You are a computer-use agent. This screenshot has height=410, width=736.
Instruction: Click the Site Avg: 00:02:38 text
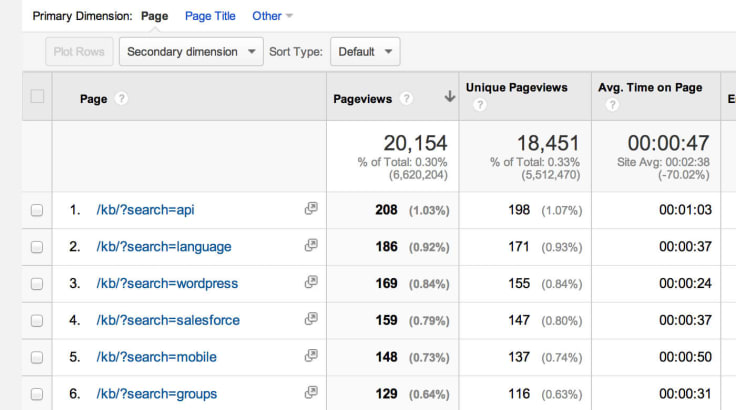coord(663,162)
